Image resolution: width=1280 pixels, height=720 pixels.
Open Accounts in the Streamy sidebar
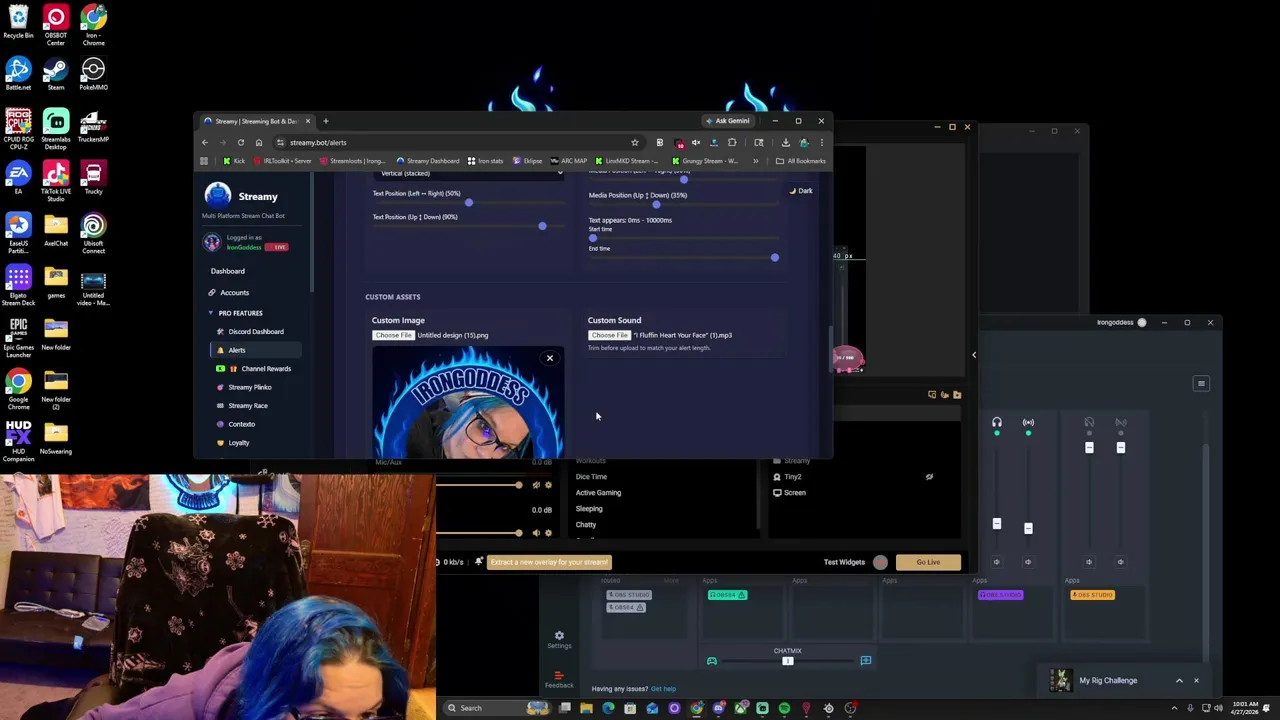[x=234, y=292]
